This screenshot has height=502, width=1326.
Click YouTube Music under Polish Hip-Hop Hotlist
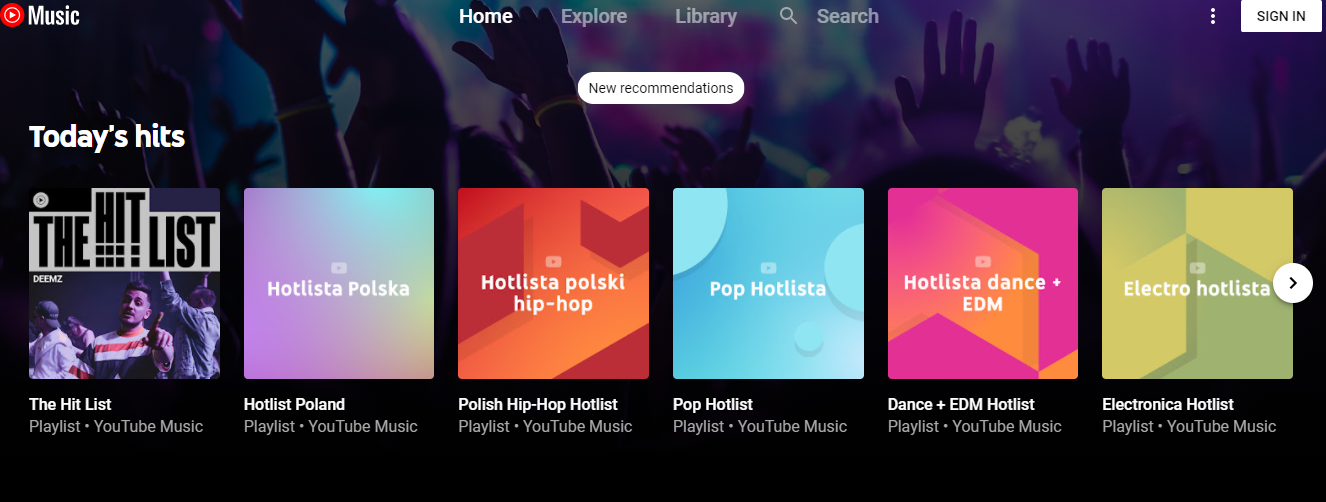(578, 426)
